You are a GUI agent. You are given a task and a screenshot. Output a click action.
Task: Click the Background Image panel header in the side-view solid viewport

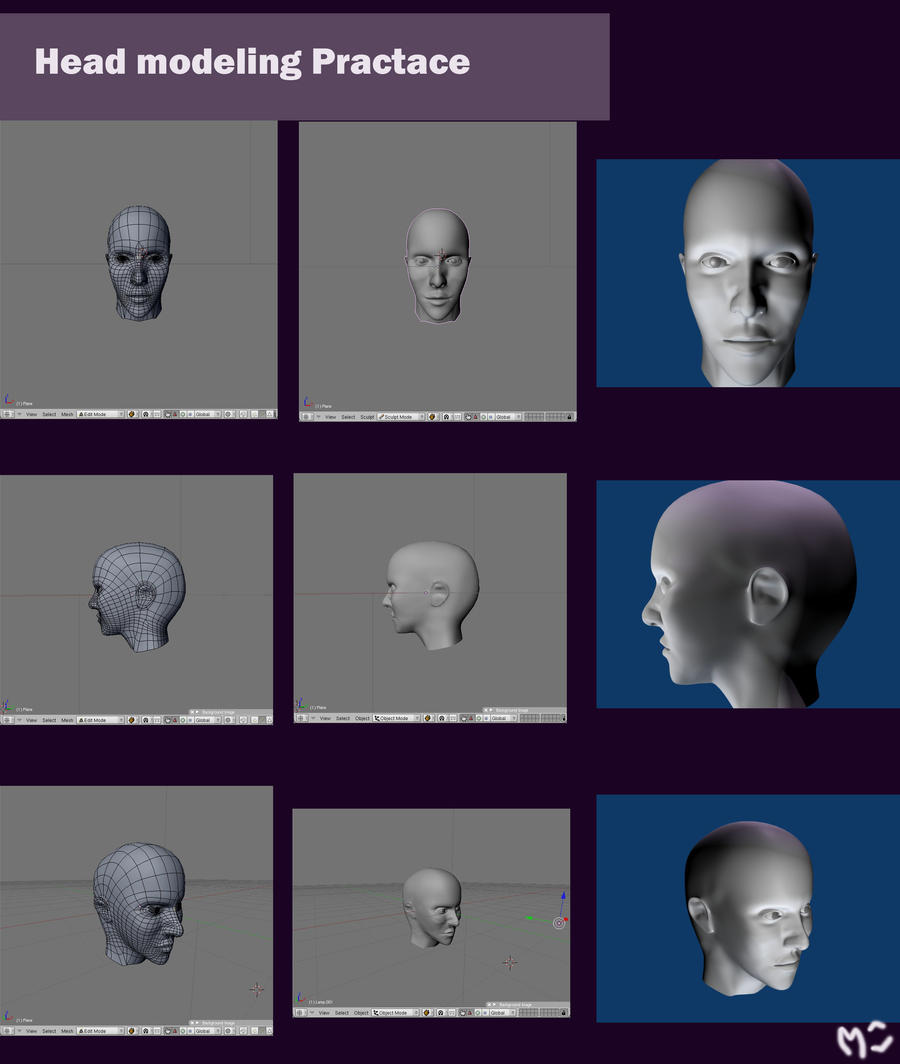point(524,710)
